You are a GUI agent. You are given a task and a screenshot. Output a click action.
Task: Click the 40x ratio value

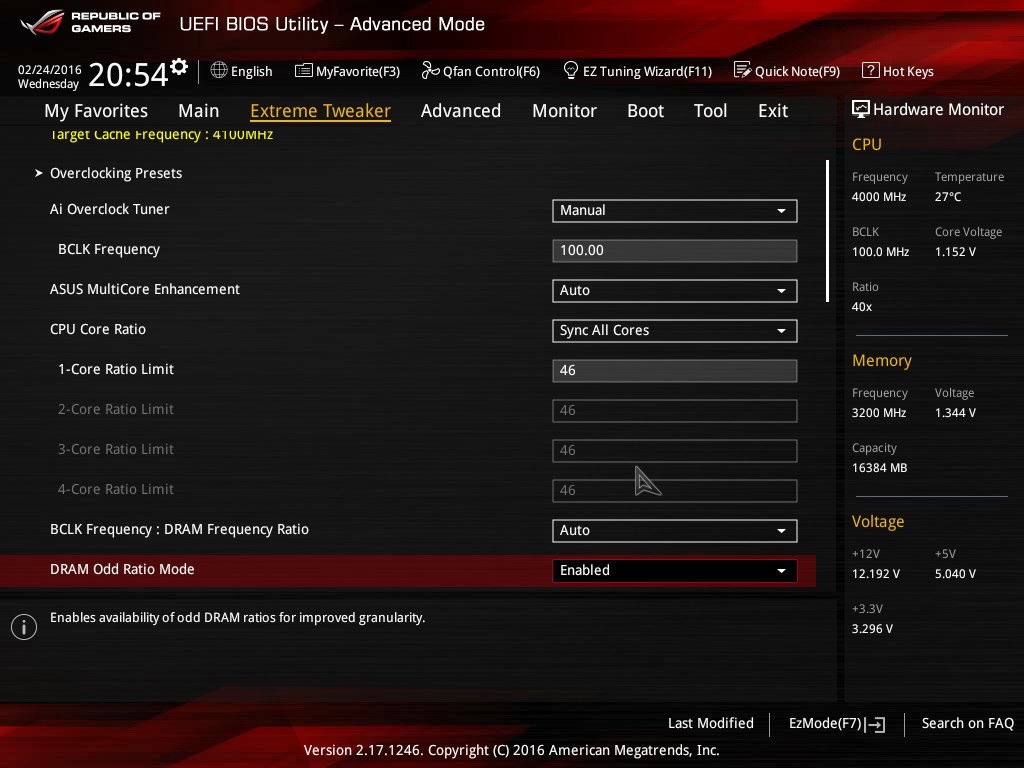point(862,306)
